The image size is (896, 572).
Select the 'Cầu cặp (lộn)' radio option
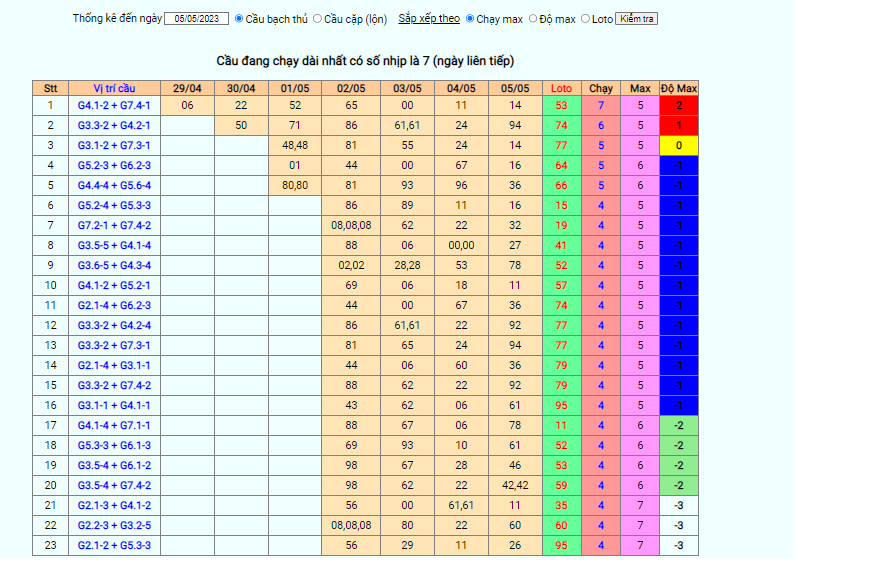[318, 19]
